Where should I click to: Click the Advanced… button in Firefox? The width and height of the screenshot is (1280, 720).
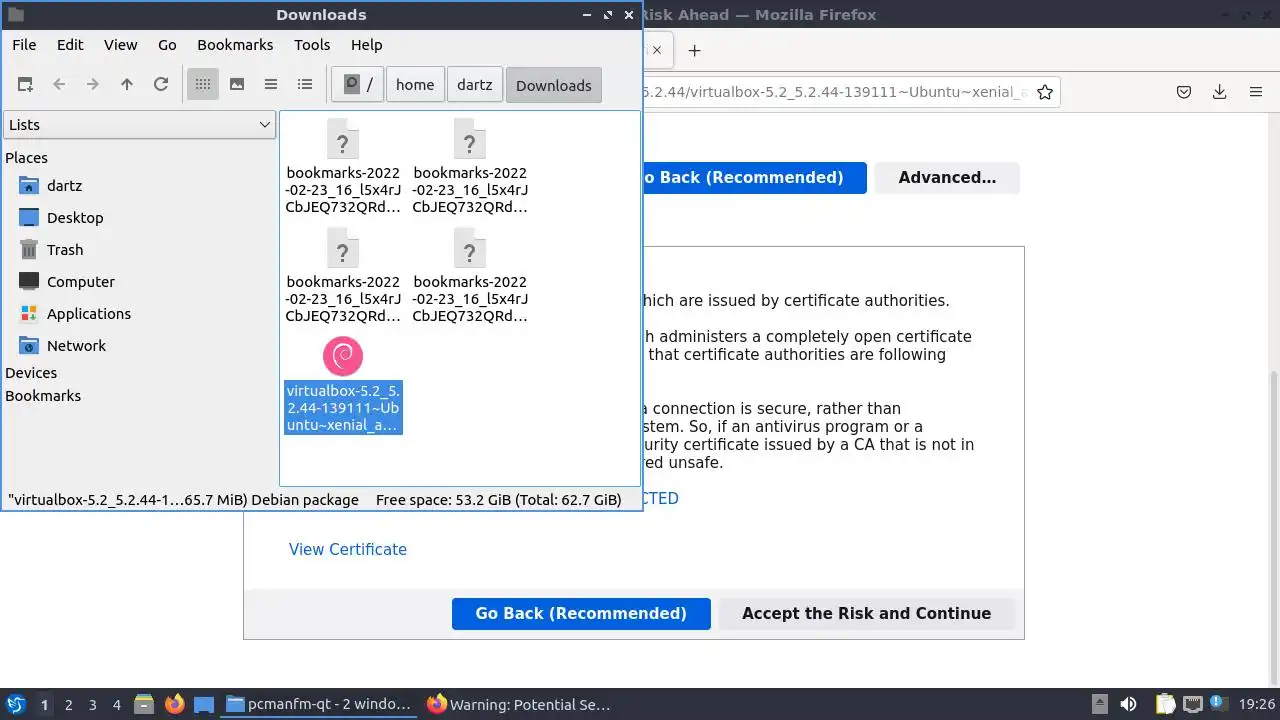click(x=947, y=178)
